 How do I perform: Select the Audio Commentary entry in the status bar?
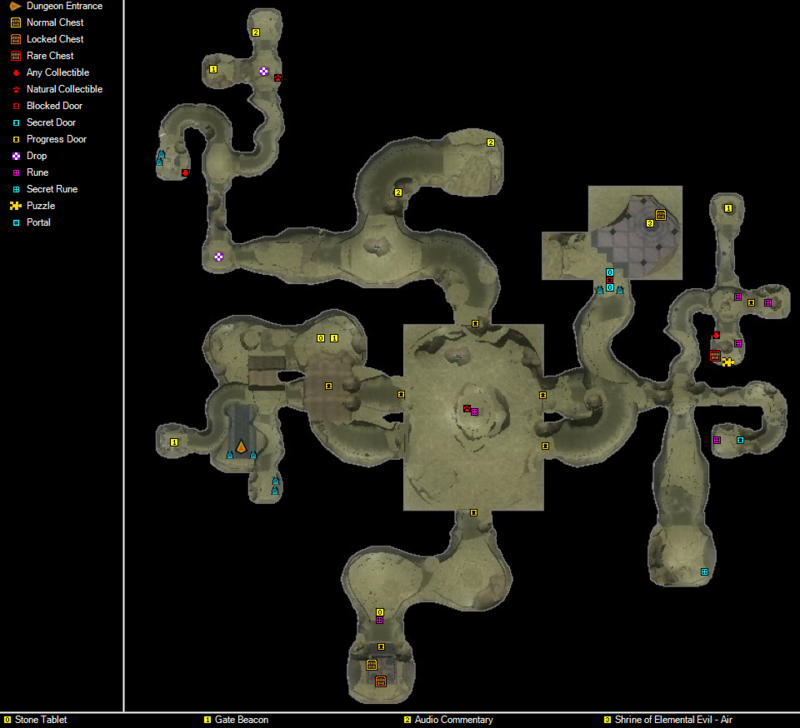(x=451, y=720)
